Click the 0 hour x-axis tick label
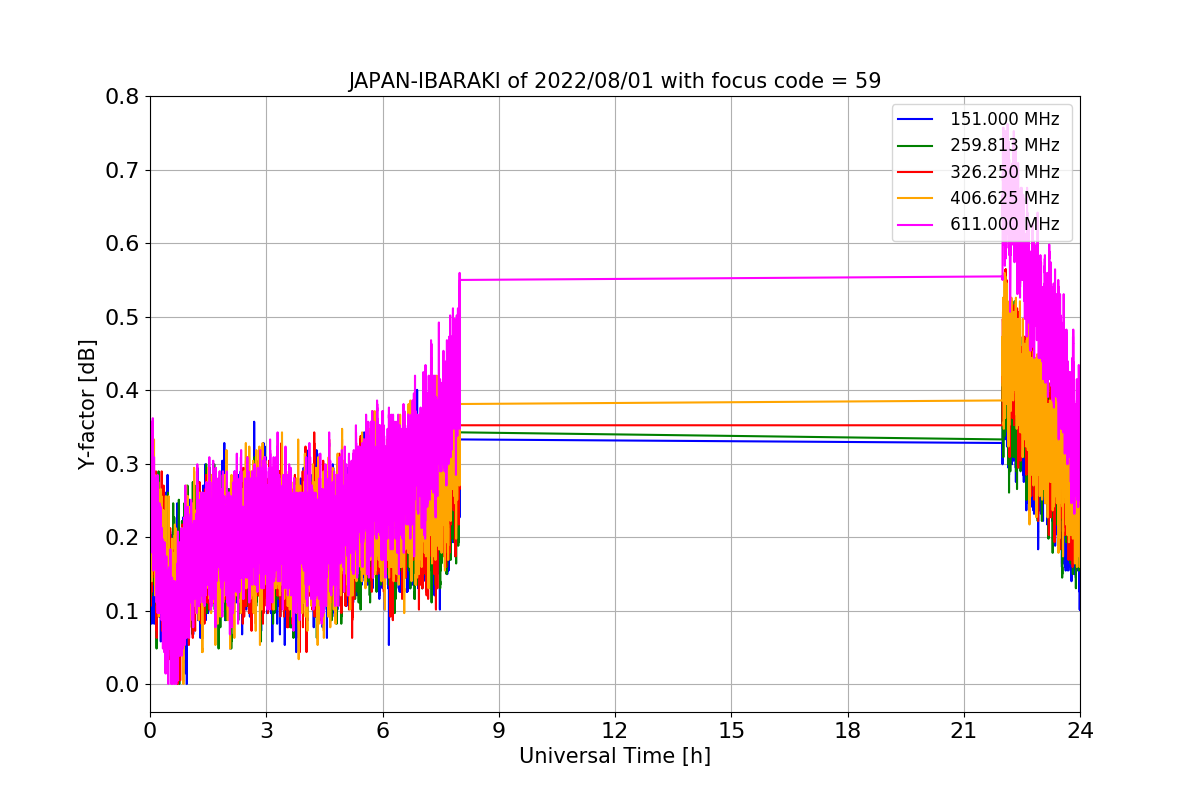Screen dimensions: 1200x800 [150, 730]
